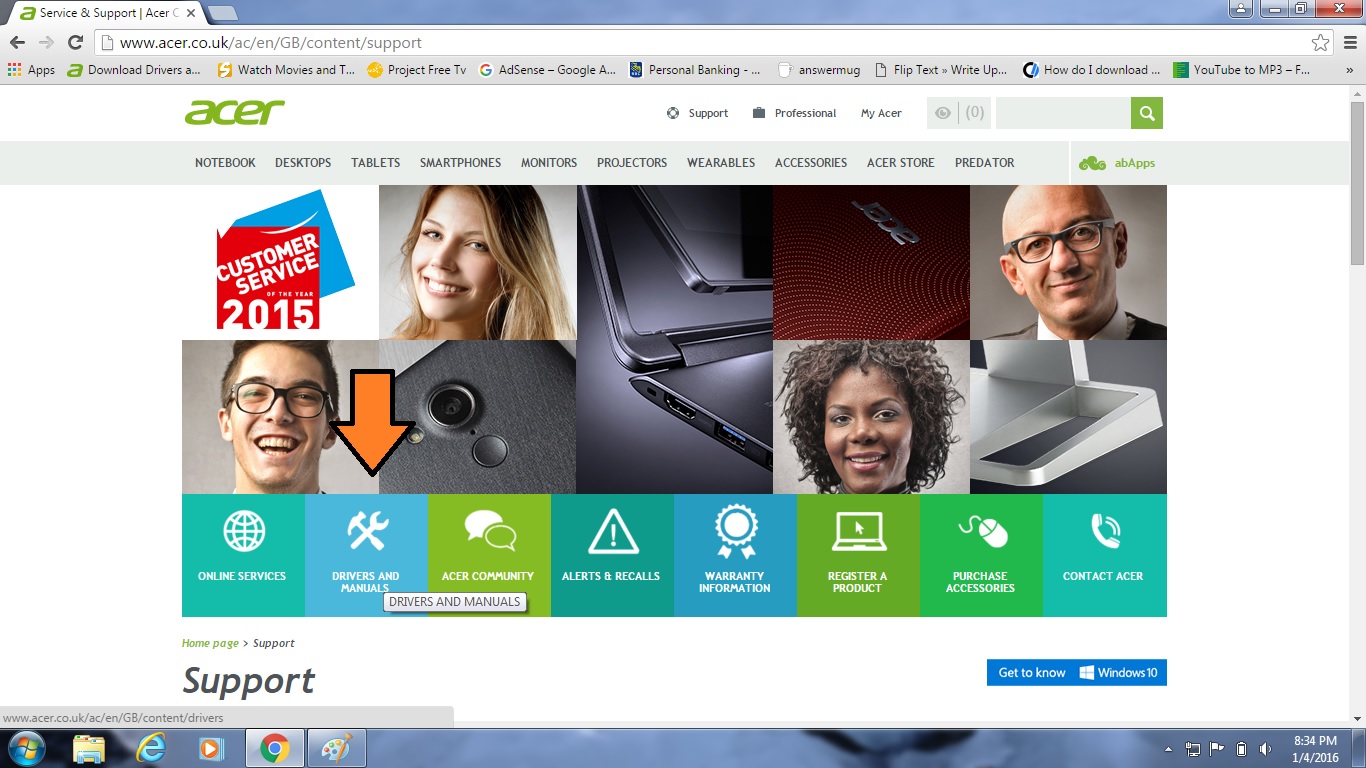Click the Home page breadcrumb link
The image size is (1366, 768).
[x=210, y=643]
